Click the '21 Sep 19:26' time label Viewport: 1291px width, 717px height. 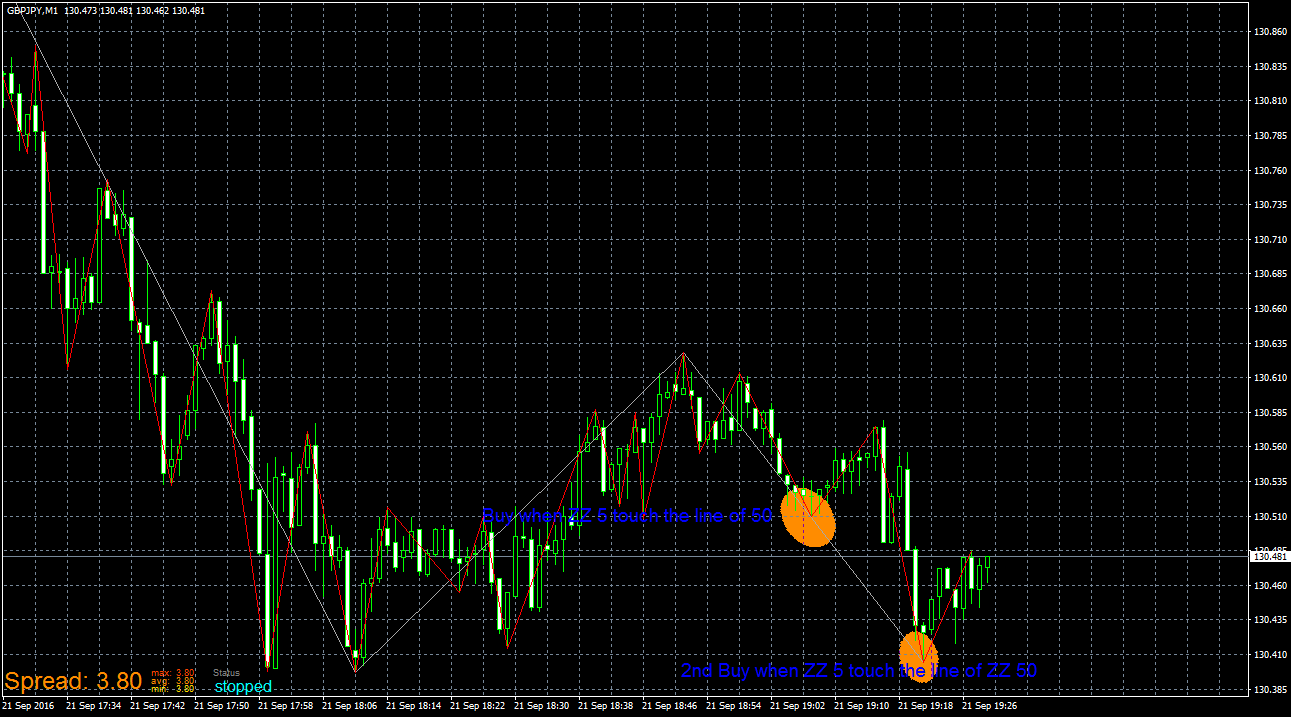[x=989, y=706]
